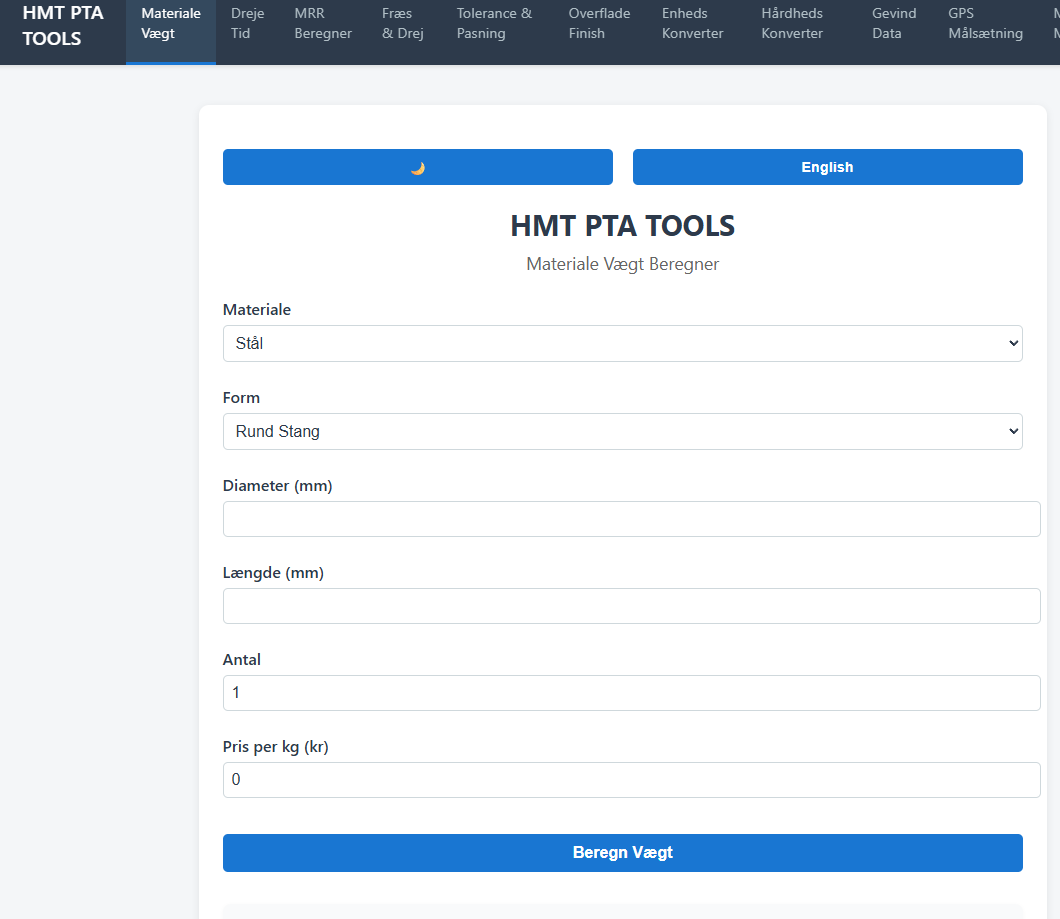Click the HMT PTA TOOLS logo
This screenshot has height=919, width=1060.
click(63, 26)
